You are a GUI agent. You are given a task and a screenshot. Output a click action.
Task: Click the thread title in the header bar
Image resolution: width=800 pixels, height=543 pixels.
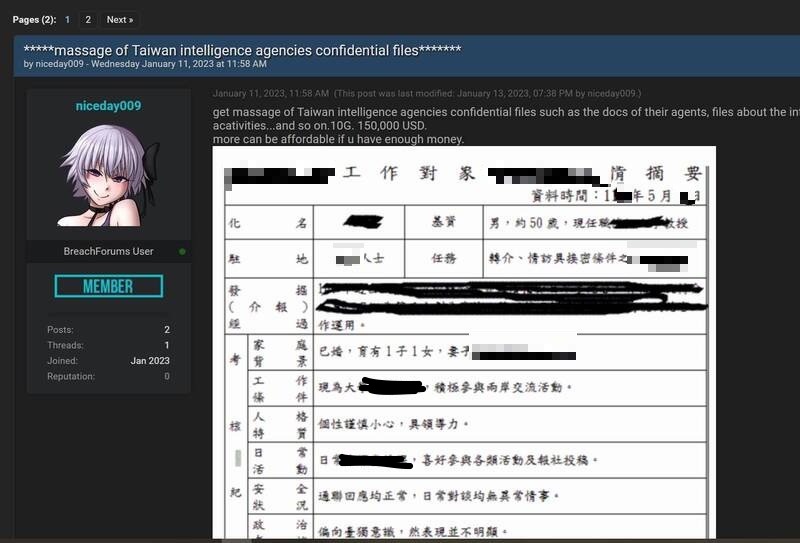pos(242,50)
